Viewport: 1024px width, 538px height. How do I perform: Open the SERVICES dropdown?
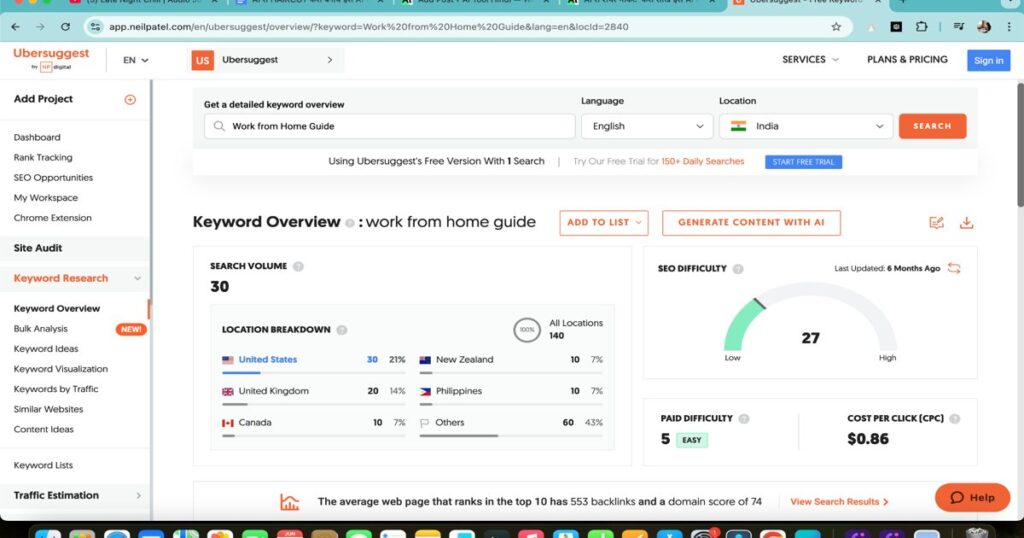pos(810,59)
